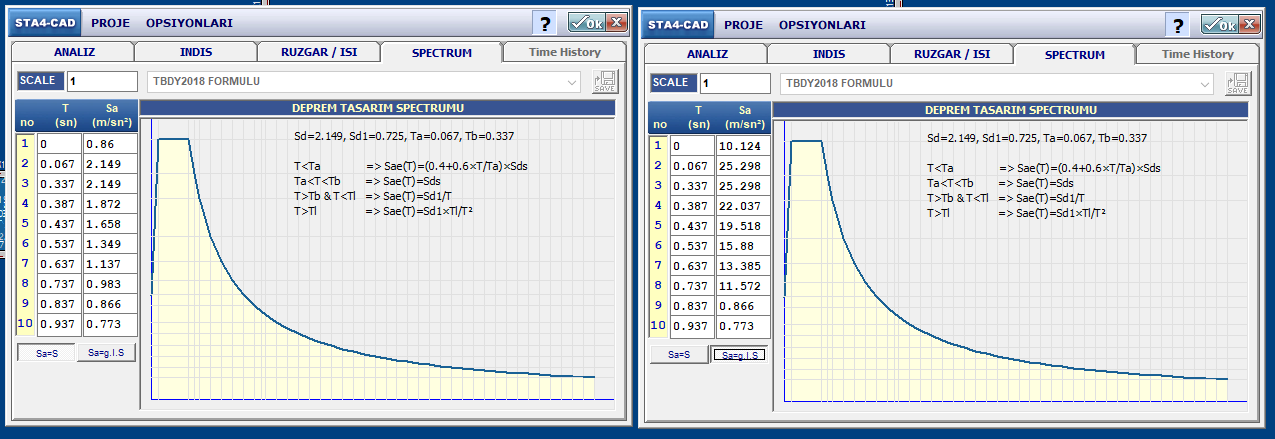The image size is (1275, 439).
Task: Switch to ANALIZ tab in left window
Action: coord(73,53)
